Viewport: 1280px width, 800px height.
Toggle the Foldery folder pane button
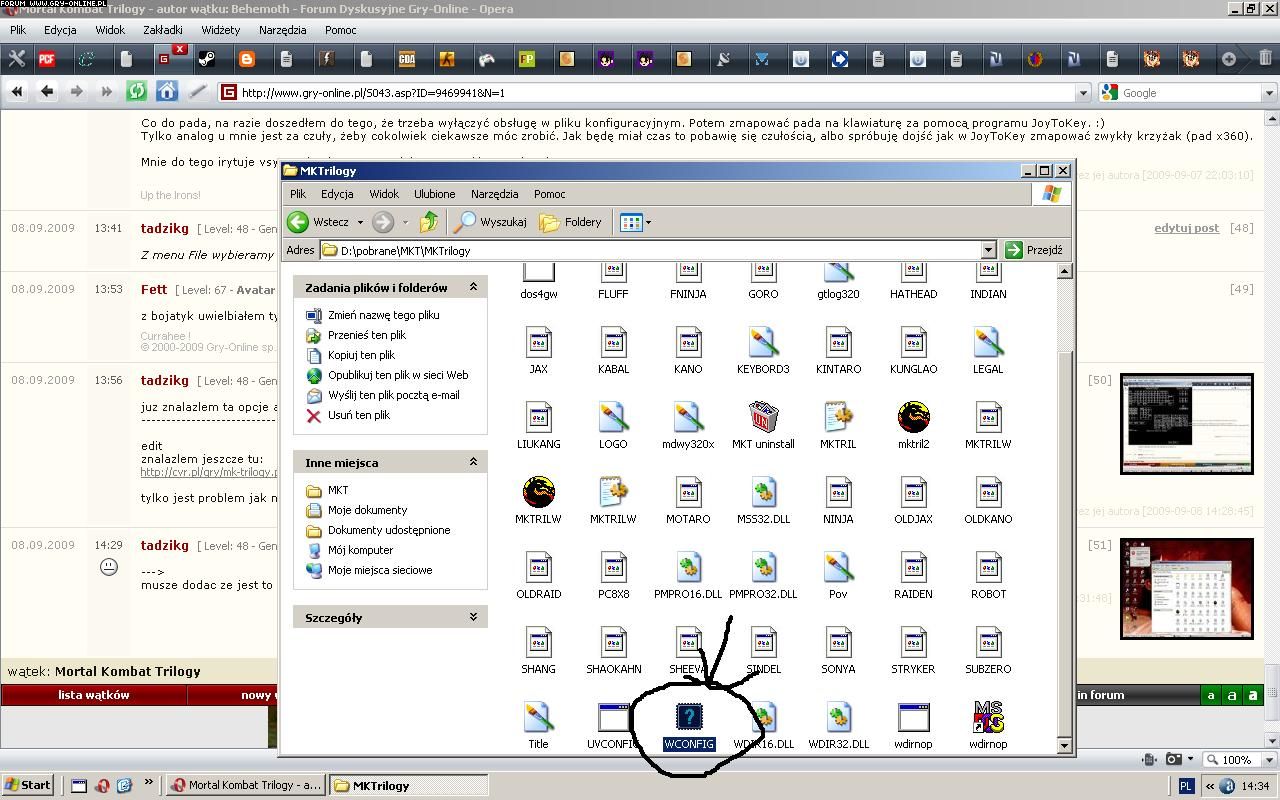tap(571, 222)
